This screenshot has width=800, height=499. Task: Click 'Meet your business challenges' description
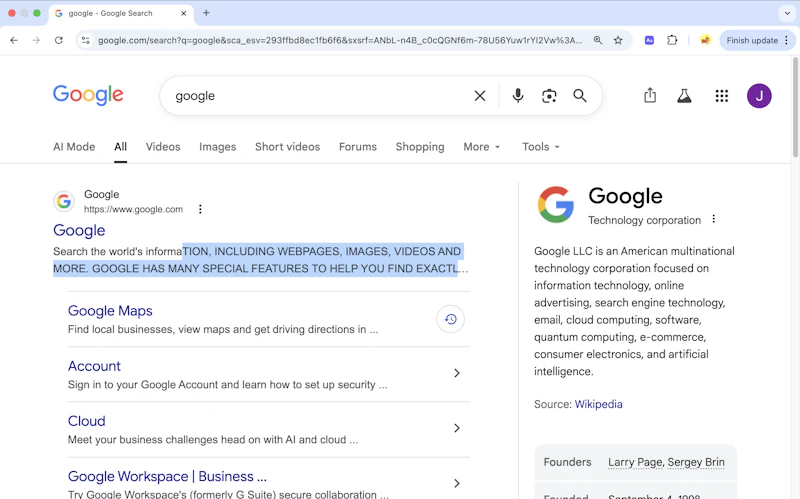[x=213, y=439]
